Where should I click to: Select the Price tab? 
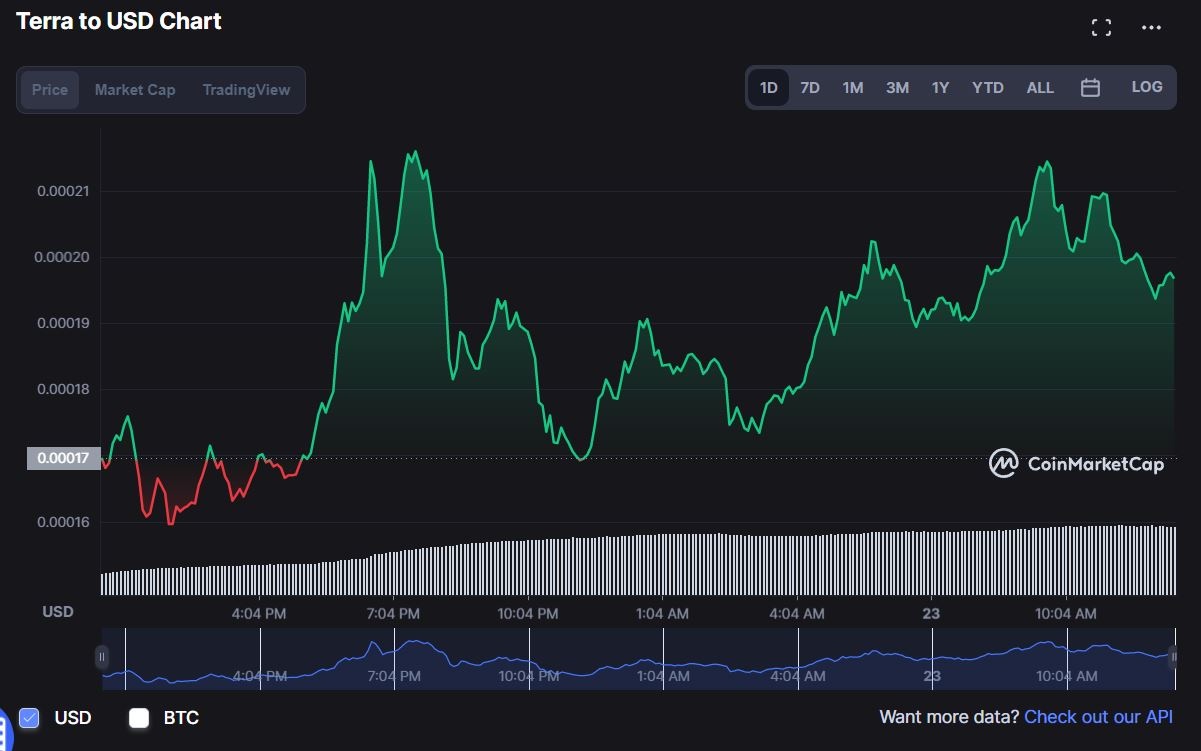(x=50, y=90)
